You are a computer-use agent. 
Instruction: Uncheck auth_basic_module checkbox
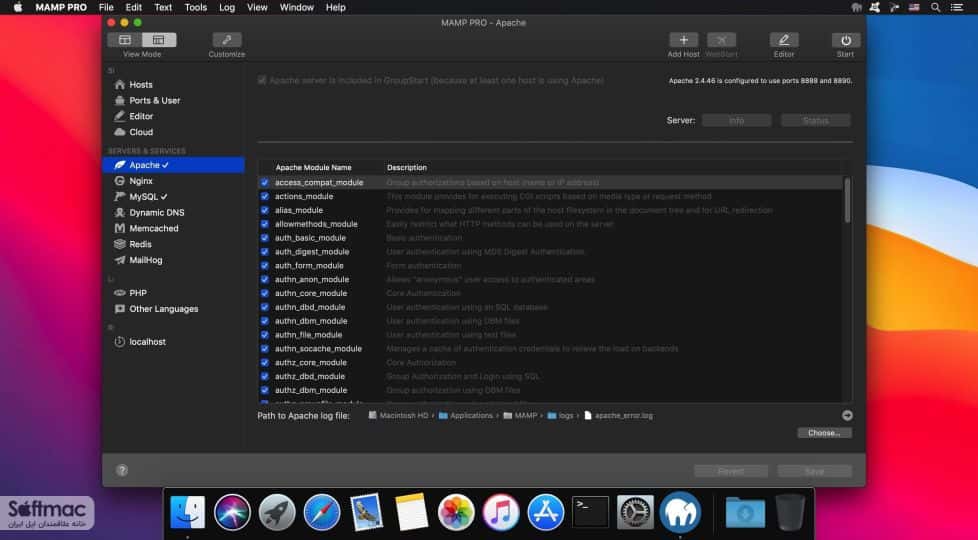click(x=264, y=238)
